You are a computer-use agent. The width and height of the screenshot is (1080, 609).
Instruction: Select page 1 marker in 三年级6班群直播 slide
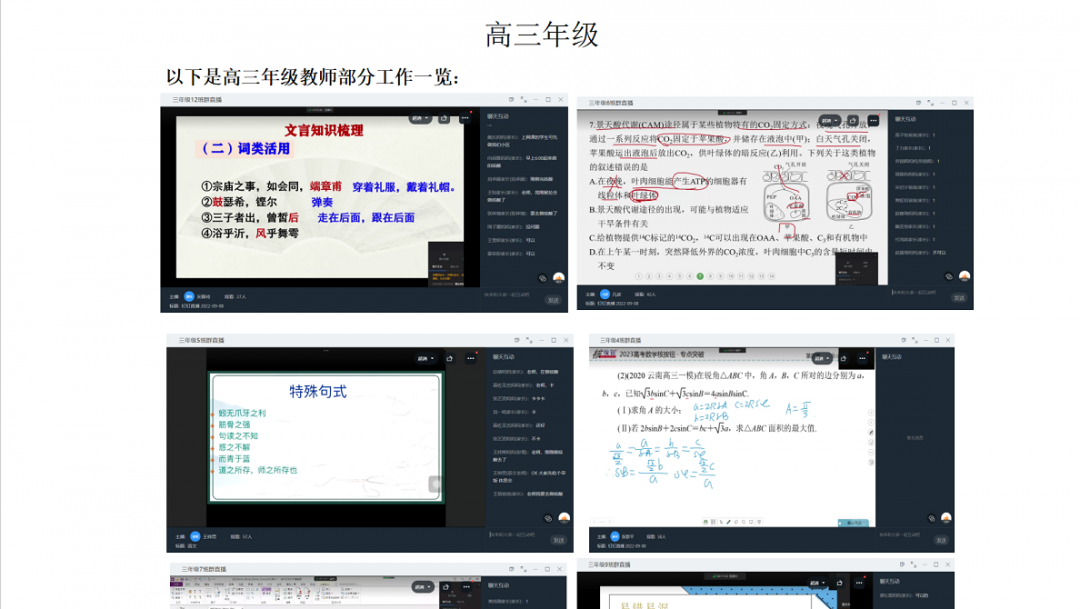point(638,276)
